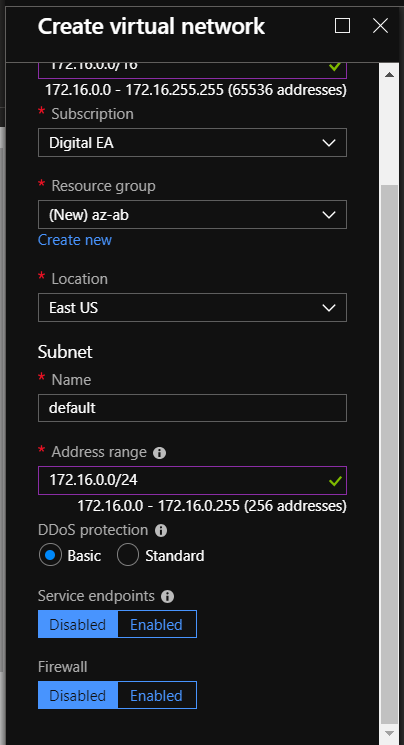This screenshot has height=745, width=404.
Task: Click the Create new resource group link
Action: (75, 240)
